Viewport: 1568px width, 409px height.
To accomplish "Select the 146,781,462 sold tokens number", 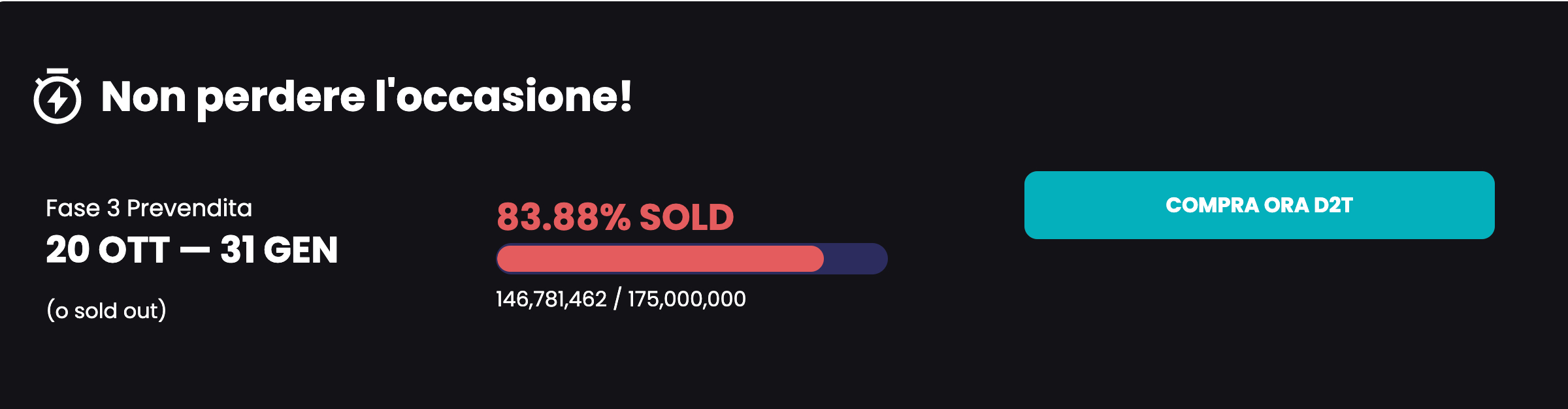I will tap(551, 299).
